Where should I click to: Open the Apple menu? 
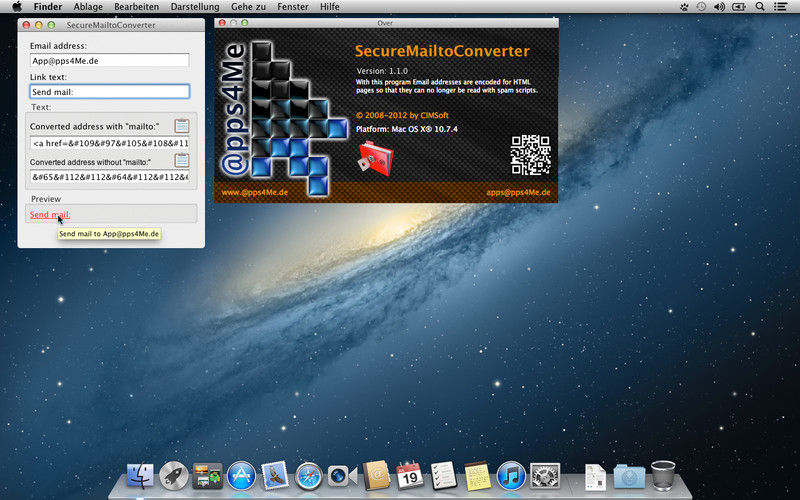coord(17,7)
